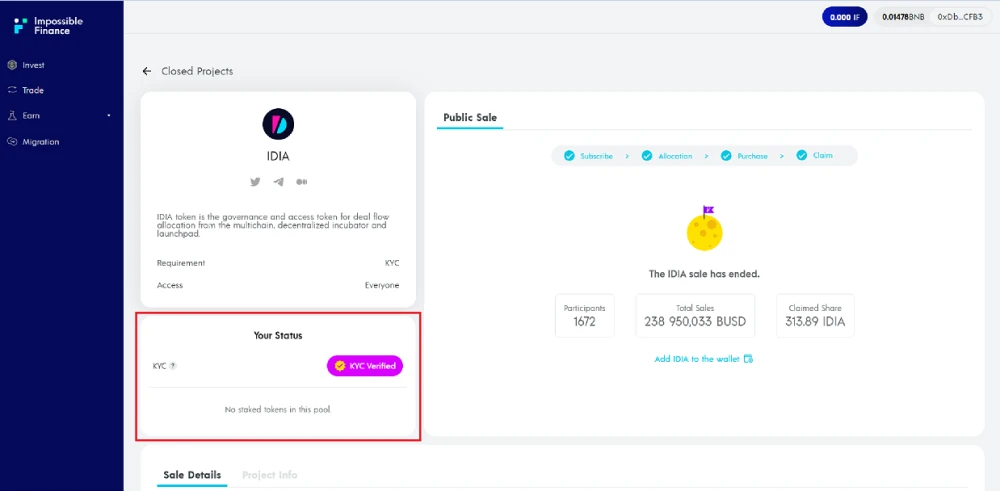The width and height of the screenshot is (1000, 491).
Task: Click the wallet icon next to Add IDIA
Action: [x=749, y=359]
